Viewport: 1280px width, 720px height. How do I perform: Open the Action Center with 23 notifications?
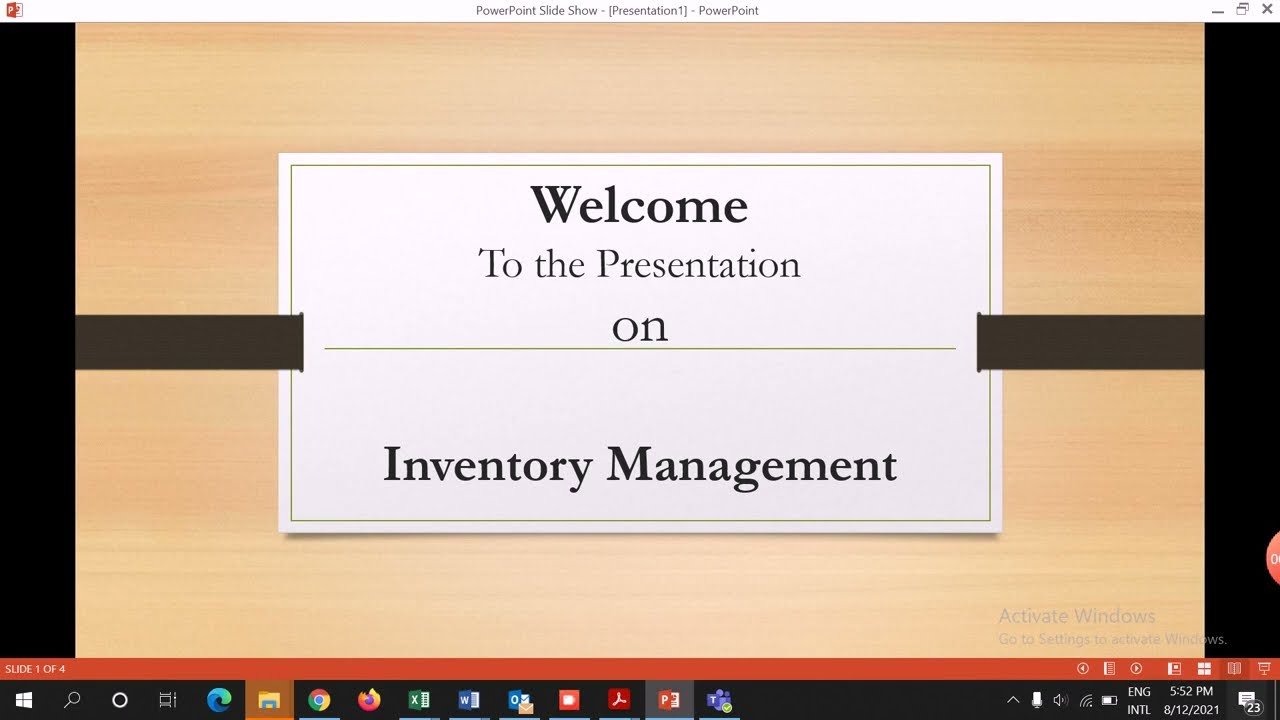tap(1248, 700)
